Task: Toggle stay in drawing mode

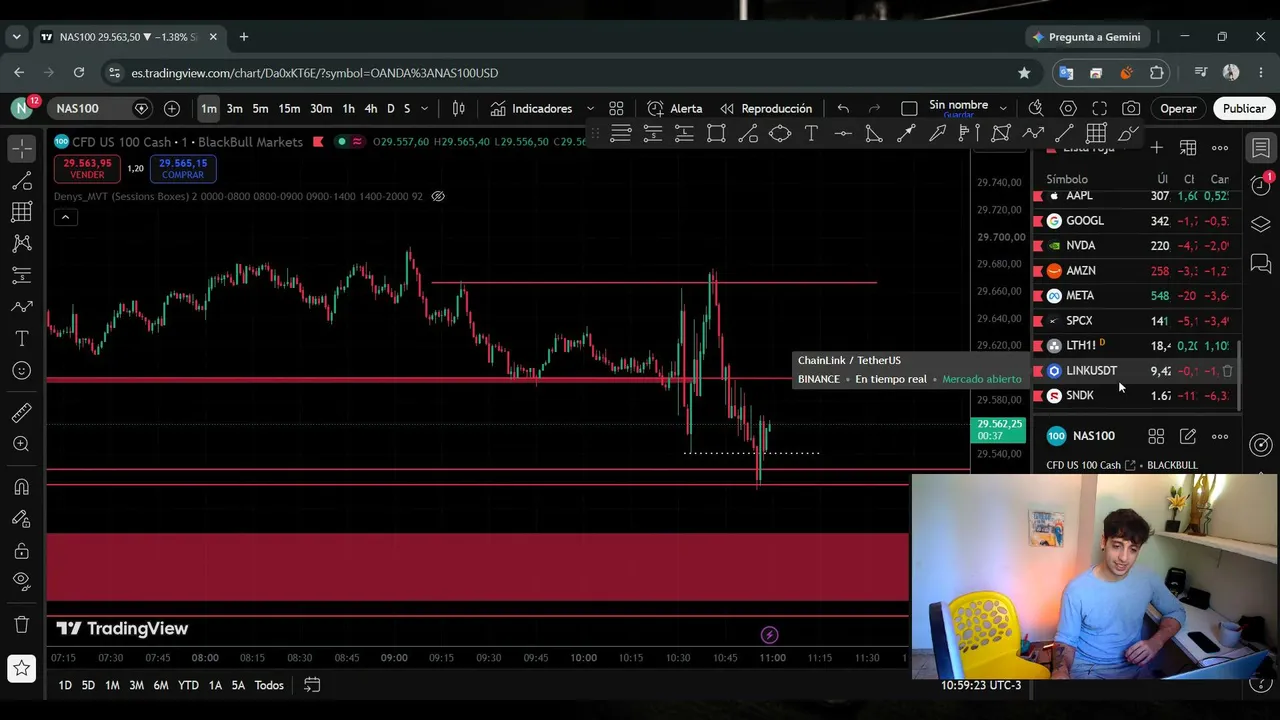Action: click(22, 519)
